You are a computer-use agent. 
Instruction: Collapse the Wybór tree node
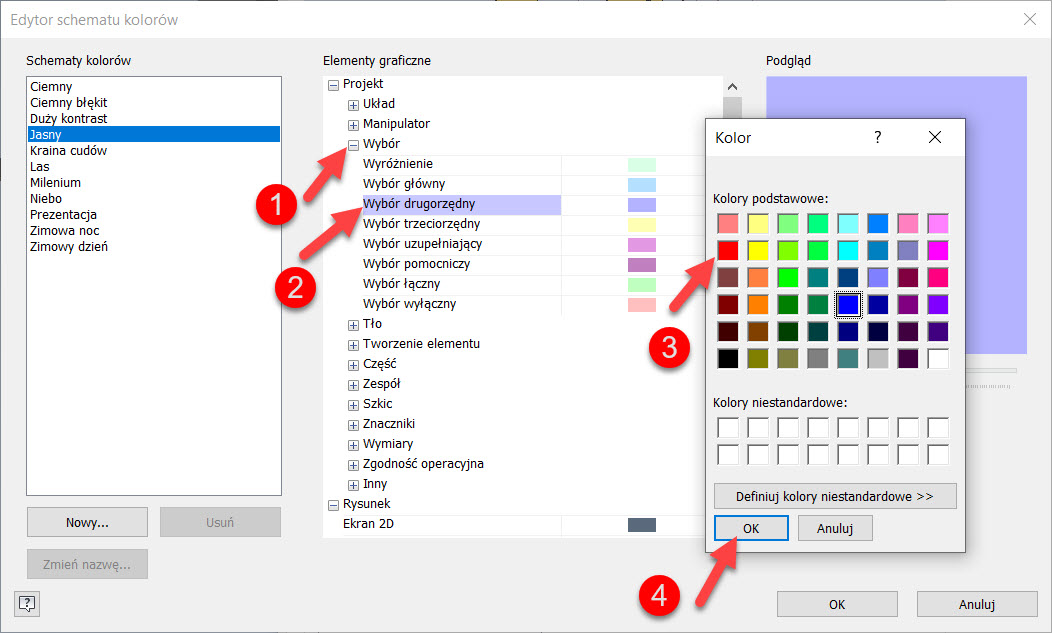pos(353,144)
